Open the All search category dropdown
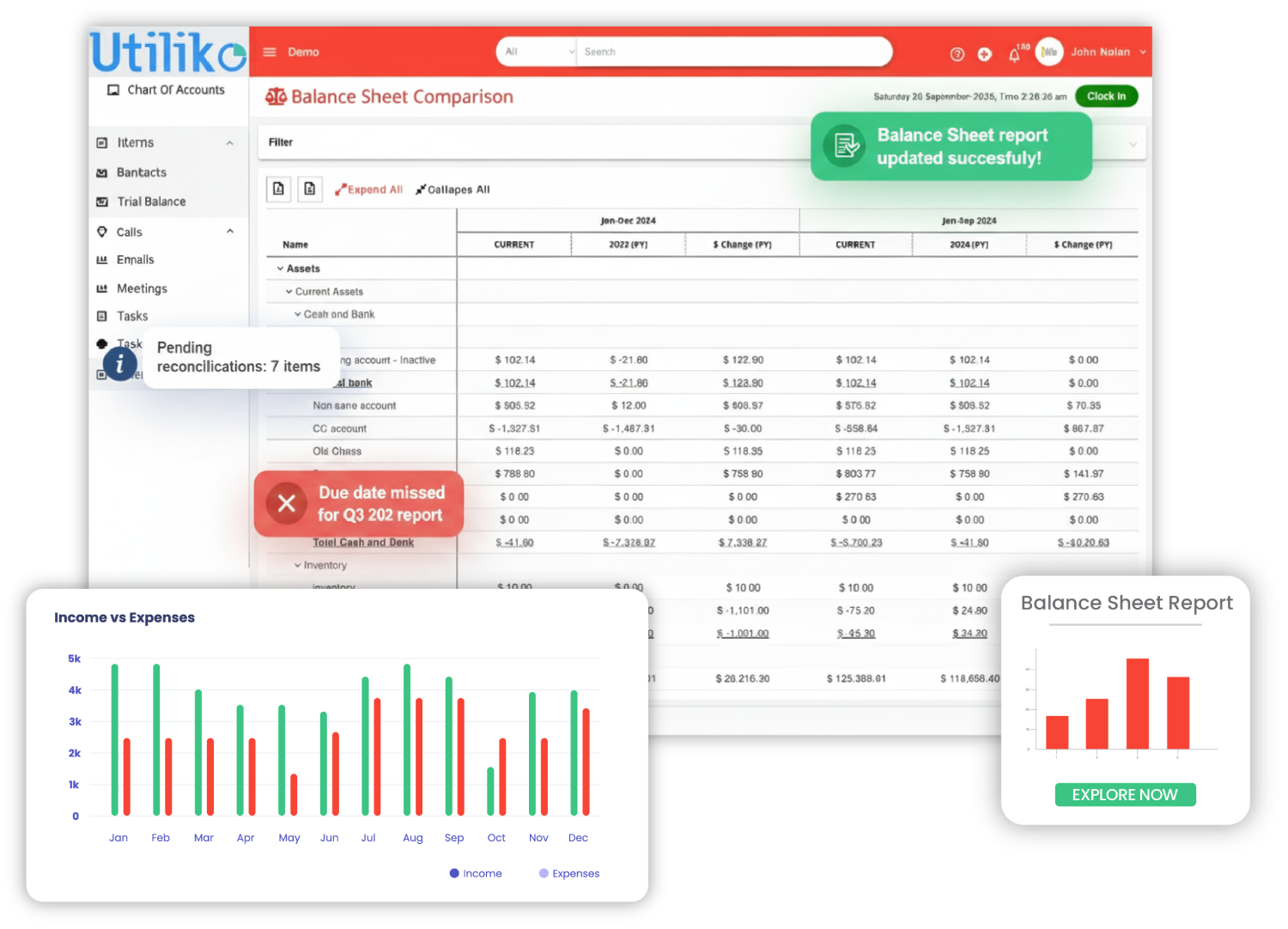Viewport: 1288px width, 929px height. pos(537,52)
